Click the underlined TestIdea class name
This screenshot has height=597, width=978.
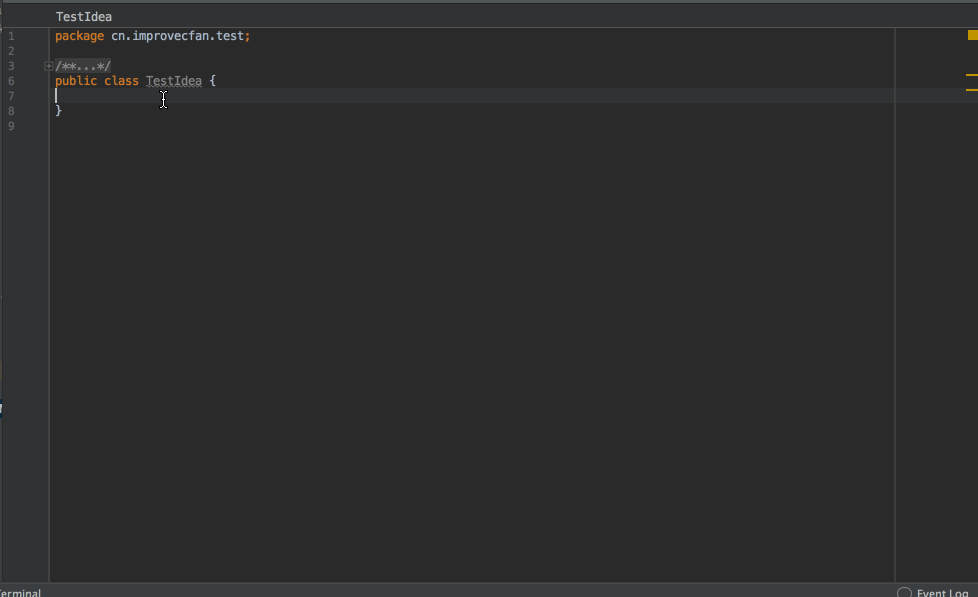pyautogui.click(x=174, y=81)
